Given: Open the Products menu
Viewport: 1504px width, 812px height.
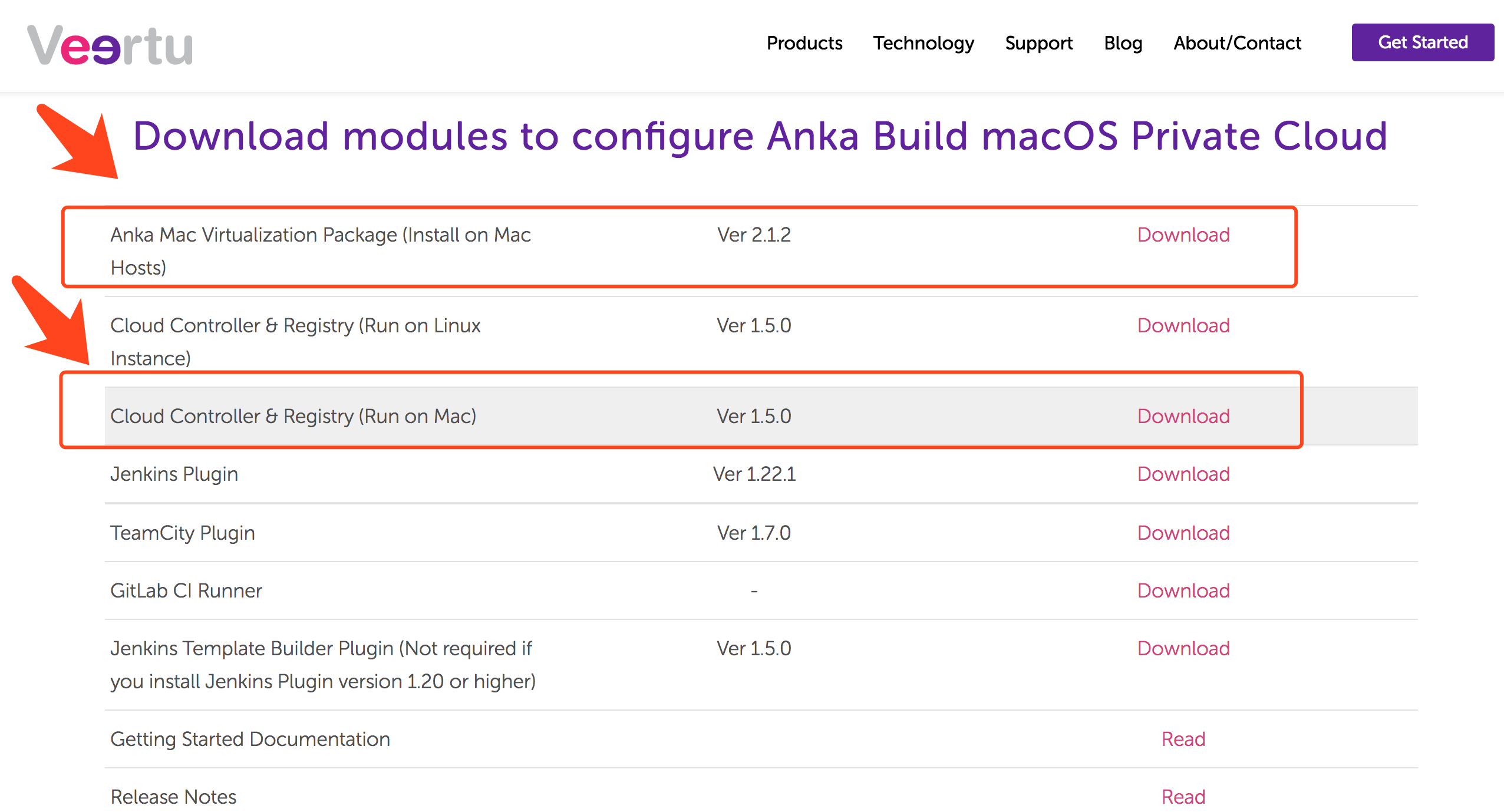Looking at the screenshot, I should [x=804, y=43].
